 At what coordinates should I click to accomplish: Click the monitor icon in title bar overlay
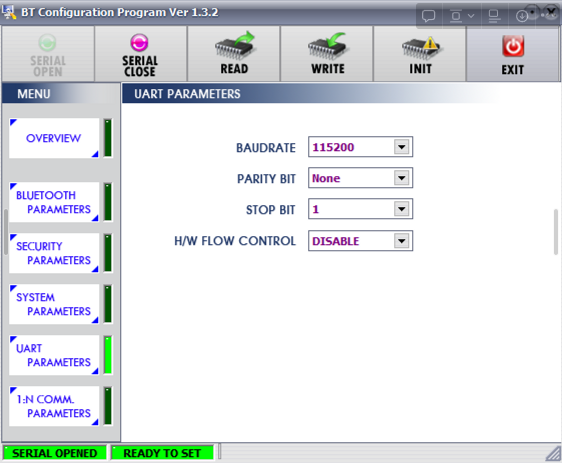pyautogui.click(x=494, y=16)
